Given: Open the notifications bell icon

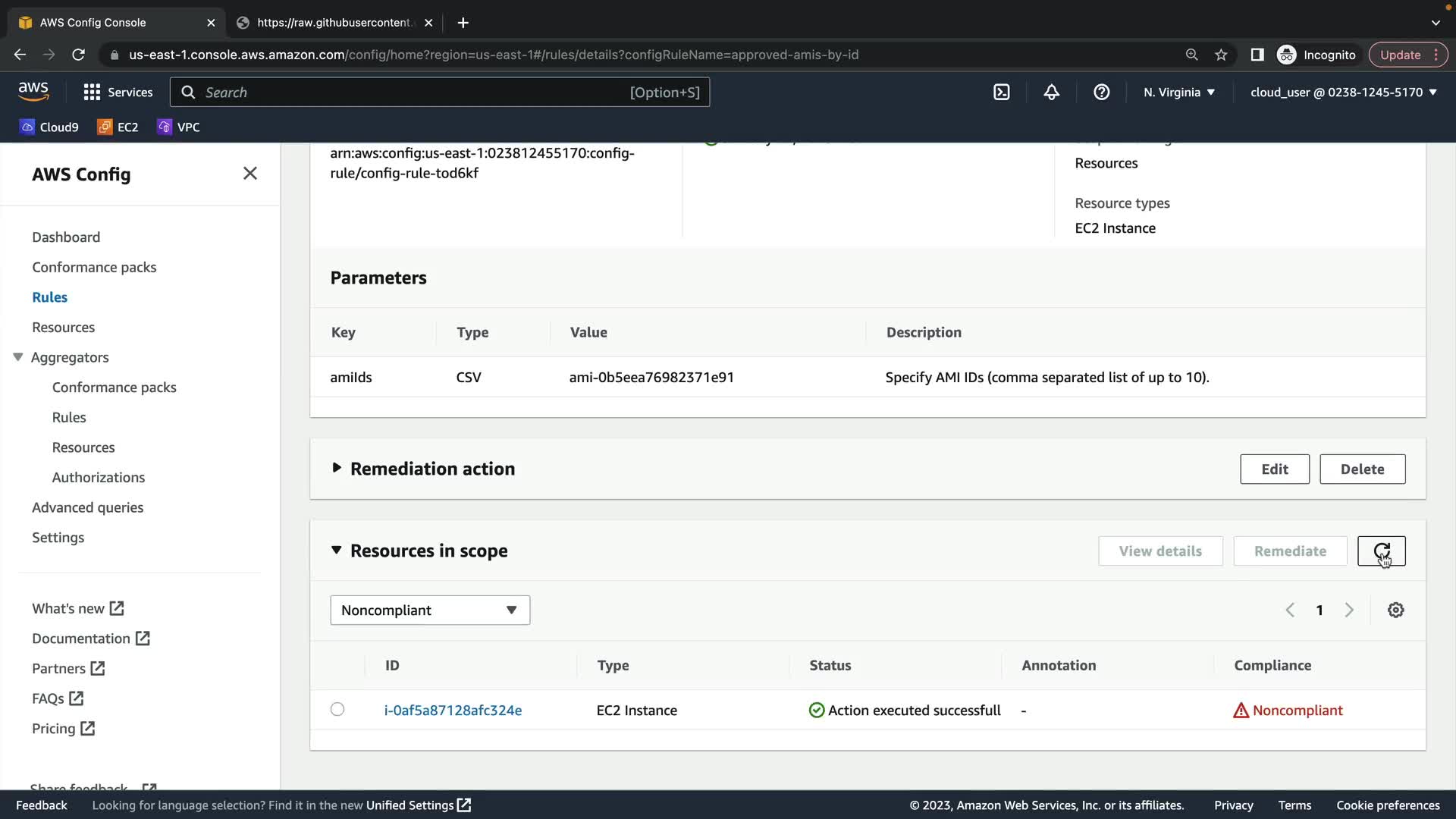Looking at the screenshot, I should pyautogui.click(x=1051, y=92).
